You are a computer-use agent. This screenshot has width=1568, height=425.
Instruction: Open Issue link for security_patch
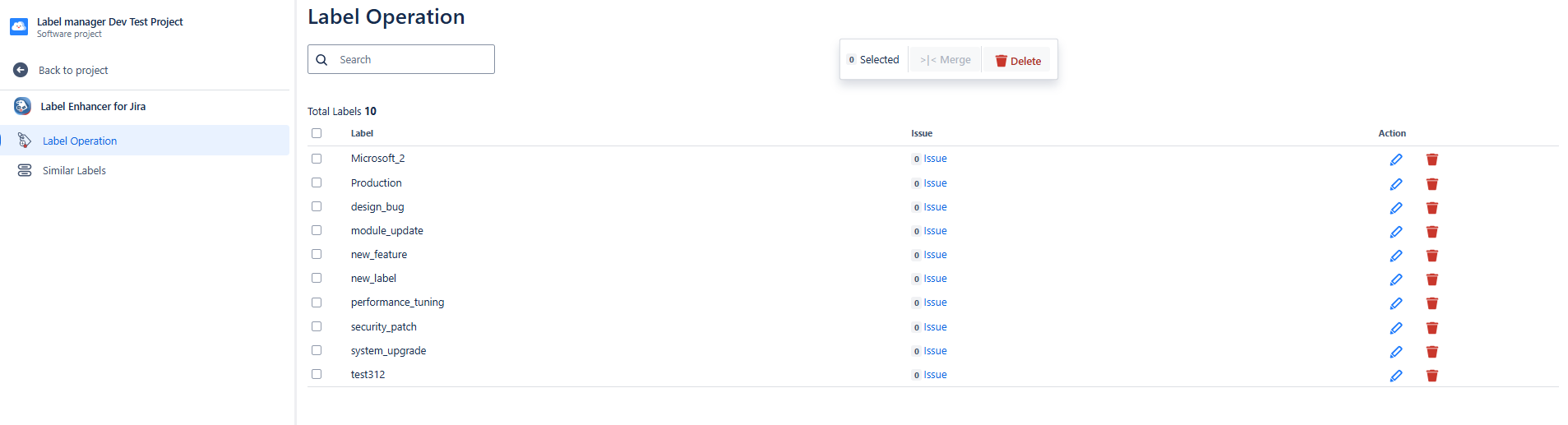click(935, 327)
